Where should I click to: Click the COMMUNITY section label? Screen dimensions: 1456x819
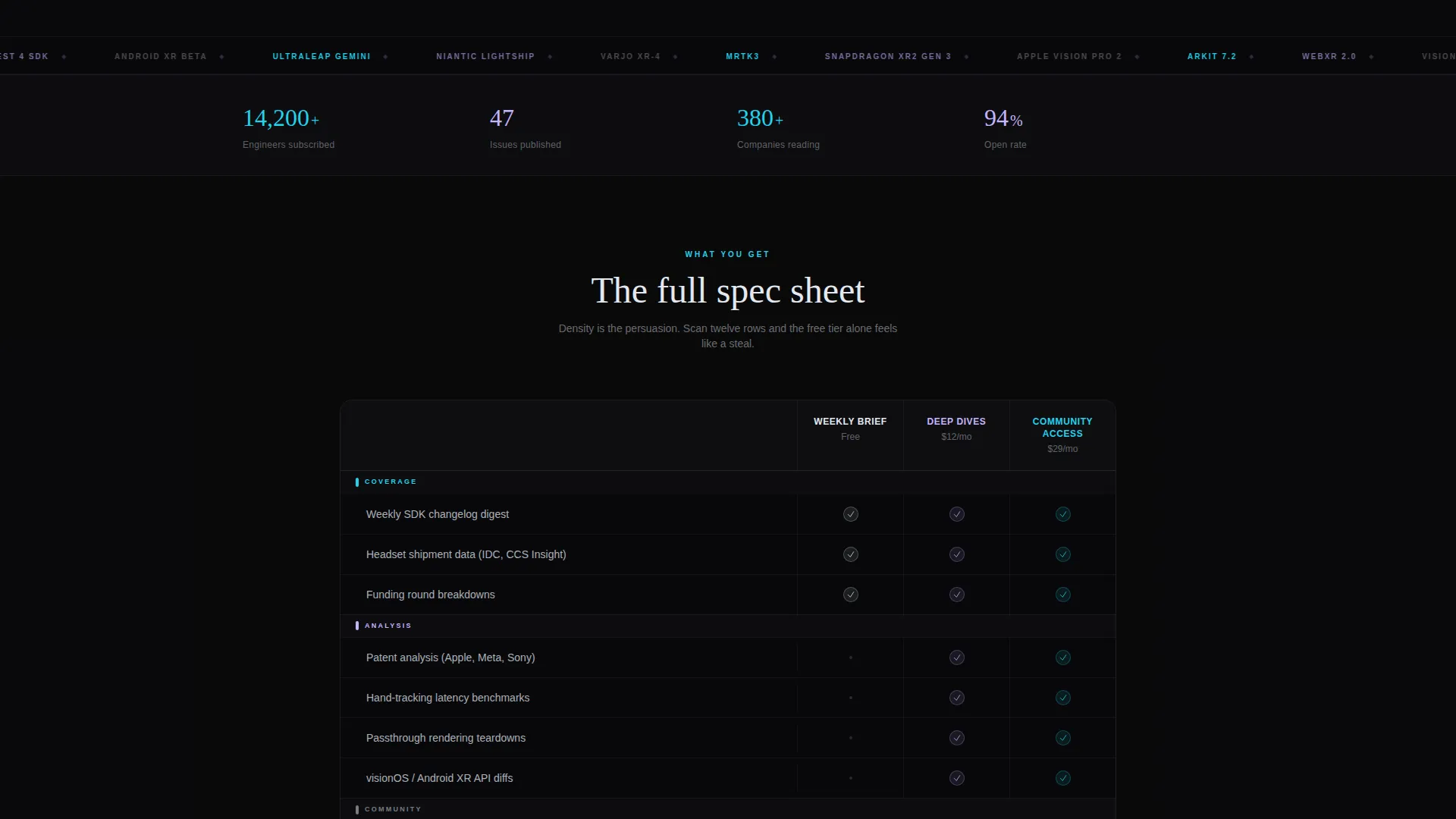pos(393,809)
